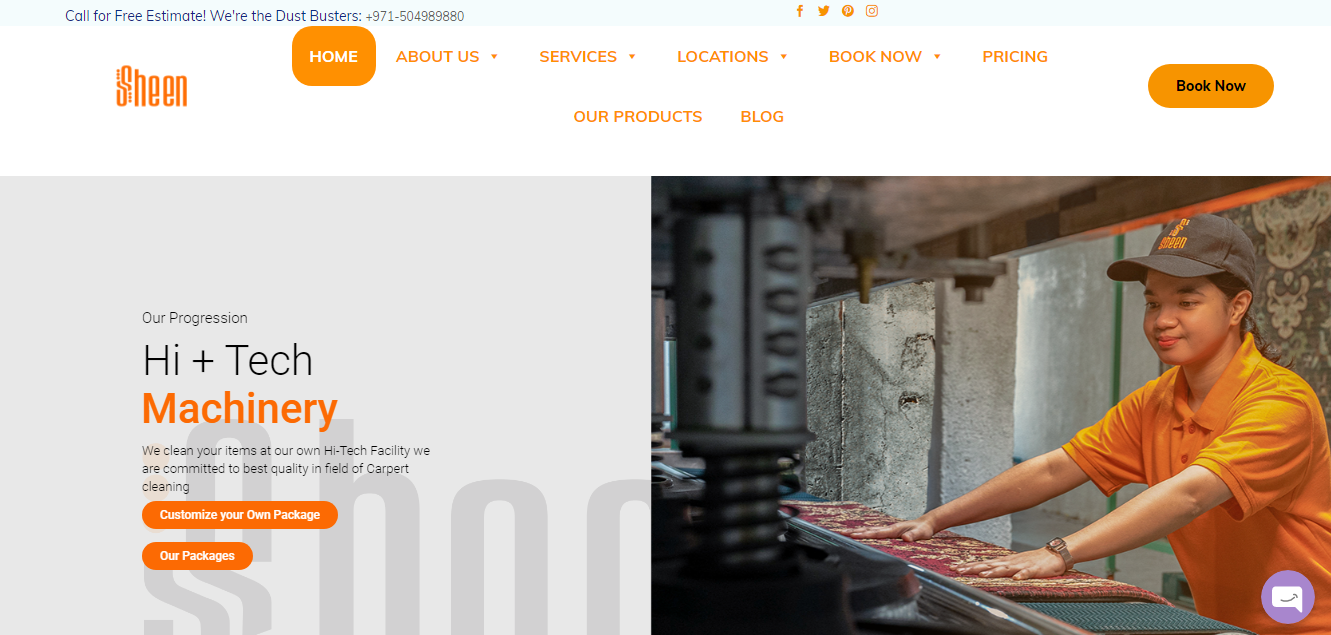Expand the About Us dropdown arrow
The height and width of the screenshot is (635, 1331).
click(494, 57)
